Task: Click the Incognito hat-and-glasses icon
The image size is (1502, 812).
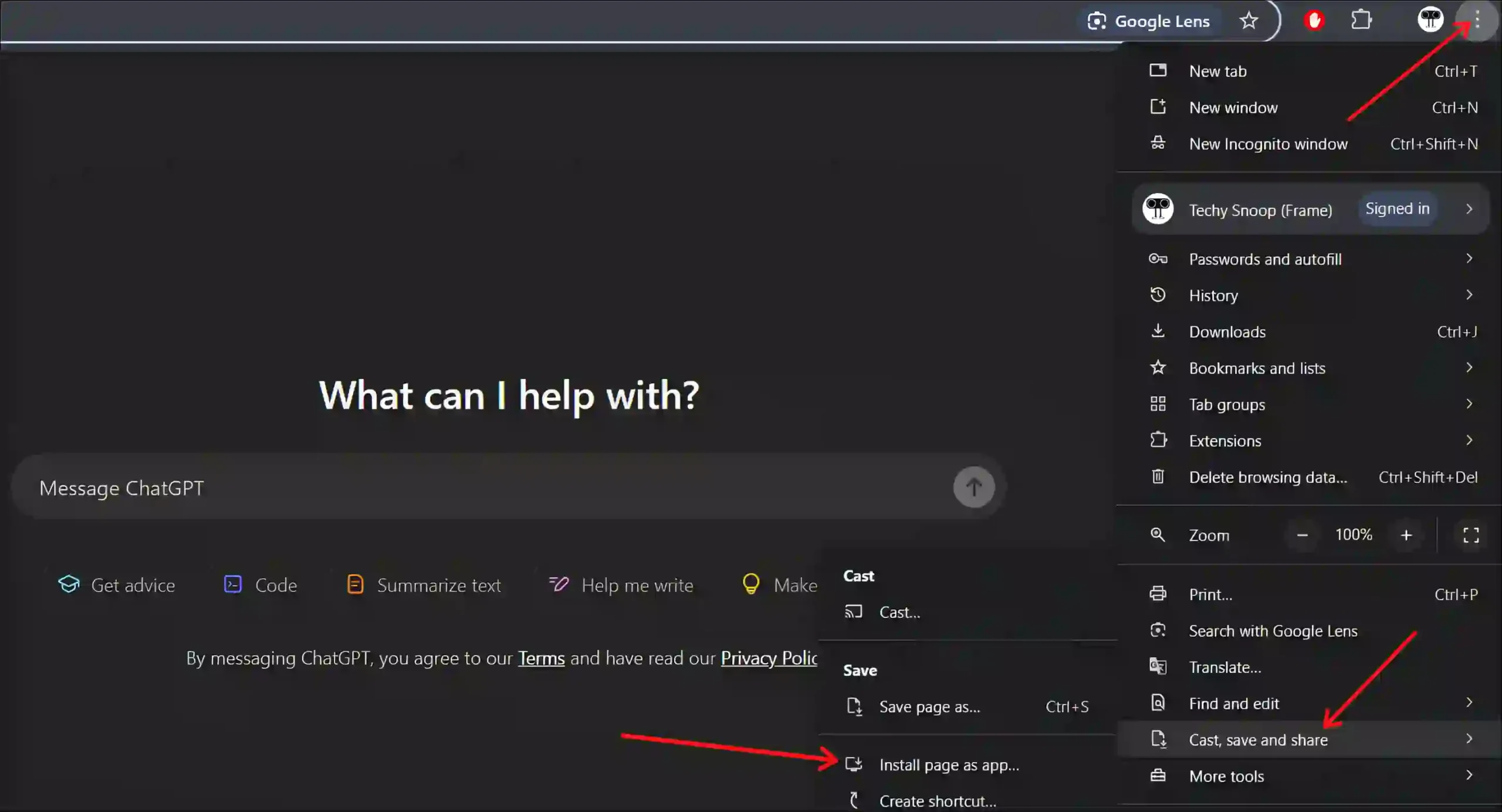Action: (1158, 143)
